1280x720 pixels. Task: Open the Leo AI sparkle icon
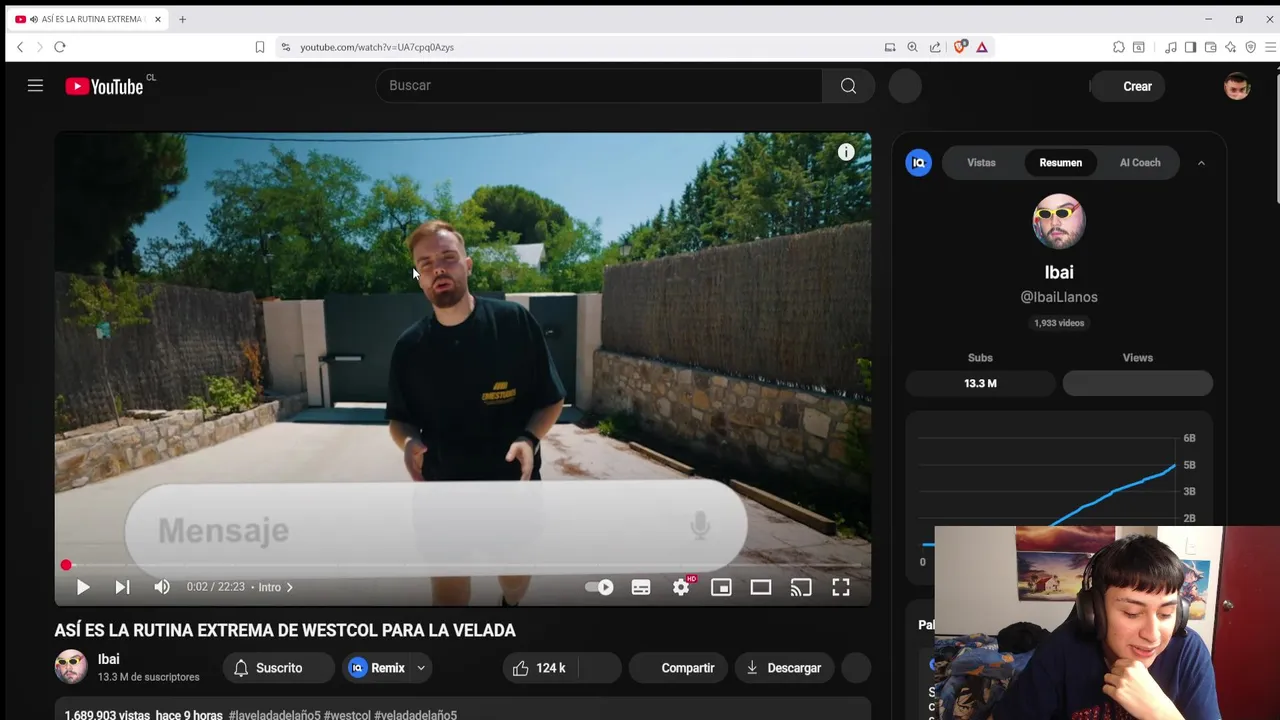(1230, 47)
